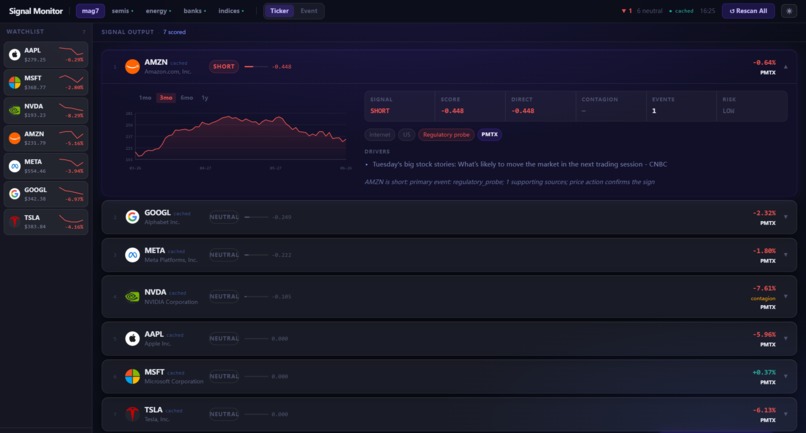This screenshot has width=806, height=433.
Task: Click the GOOGL score bar next to NEUTRAL
Action: coord(256,217)
